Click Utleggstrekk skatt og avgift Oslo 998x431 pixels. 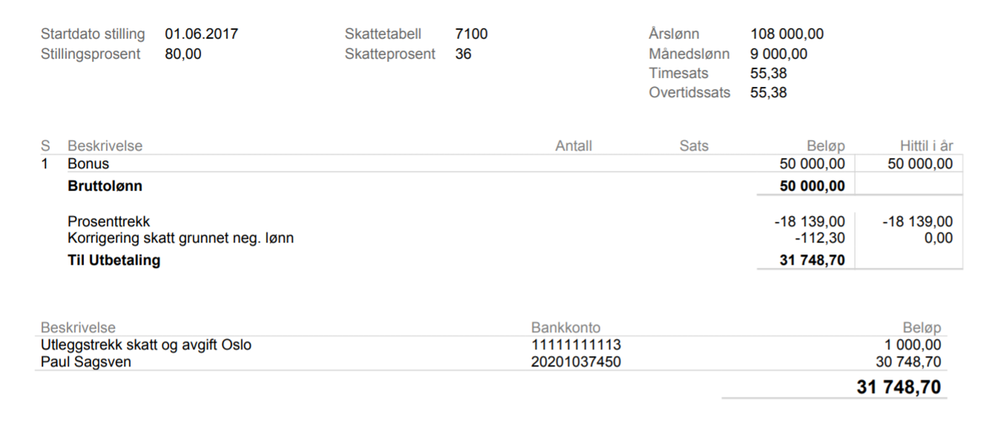(146, 345)
